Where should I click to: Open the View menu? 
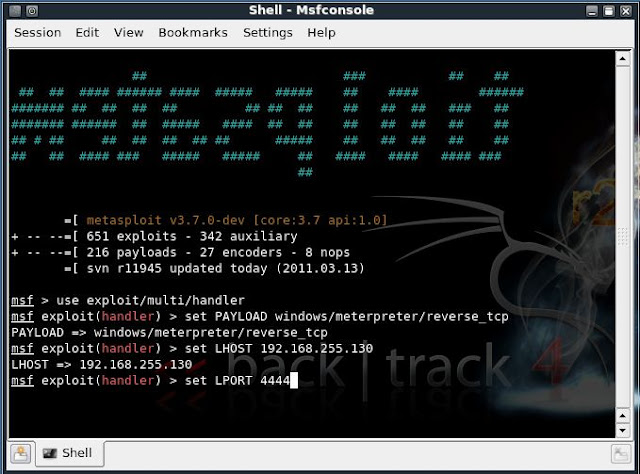129,33
